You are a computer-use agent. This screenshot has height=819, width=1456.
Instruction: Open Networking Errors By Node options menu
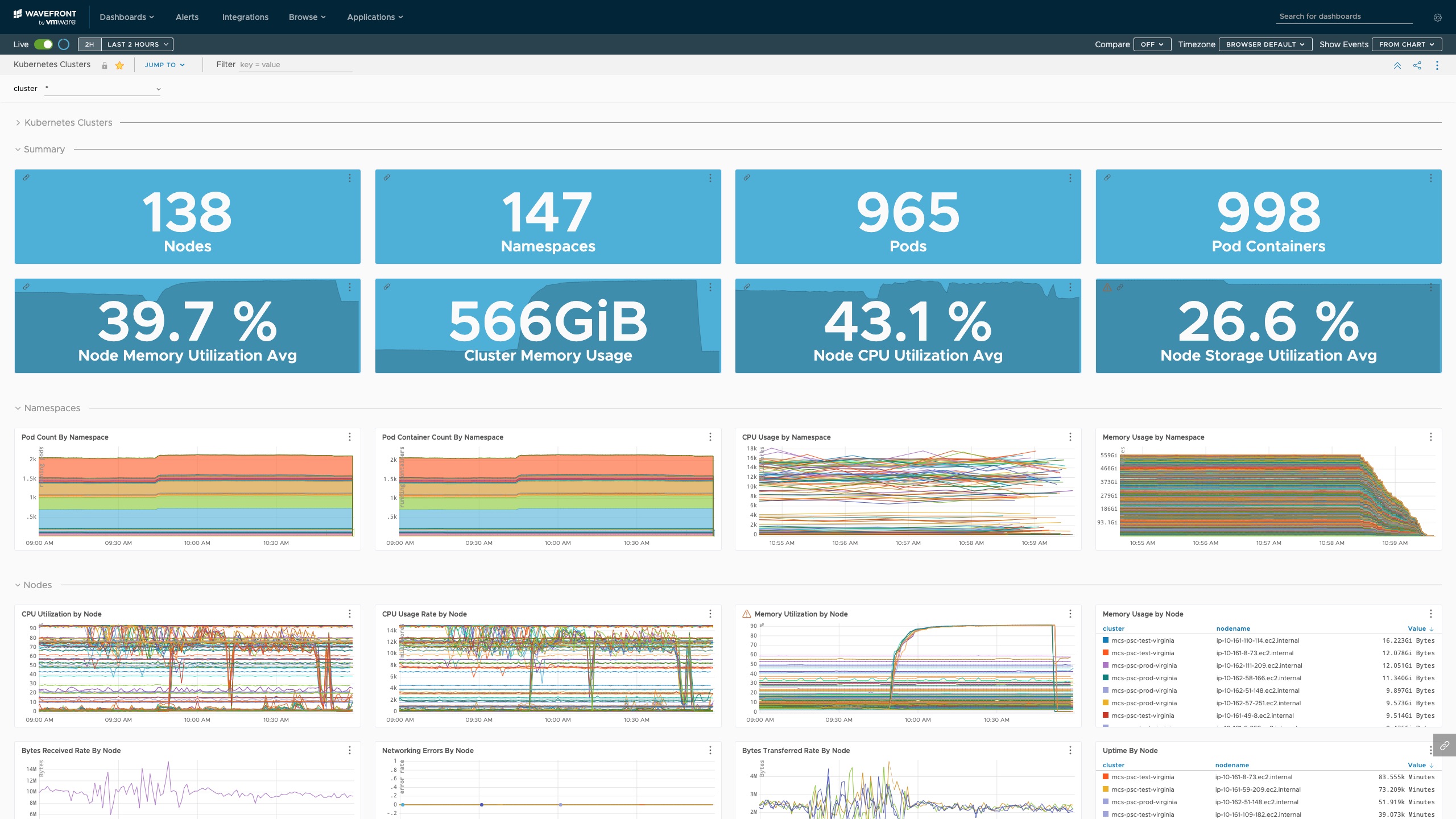710,750
